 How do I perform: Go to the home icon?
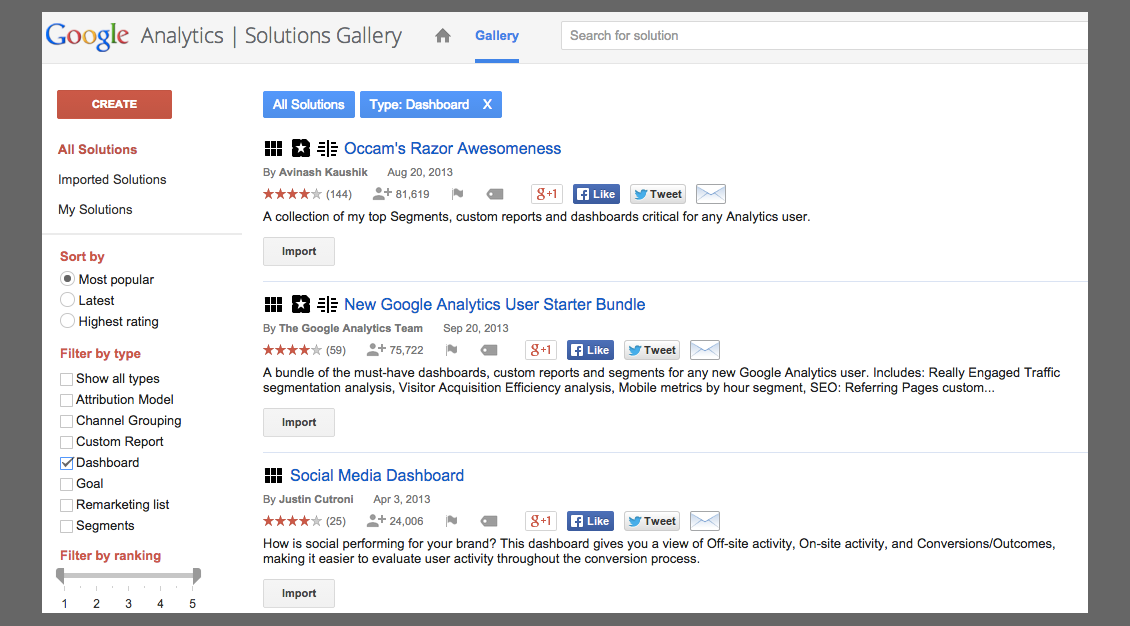(x=442, y=35)
